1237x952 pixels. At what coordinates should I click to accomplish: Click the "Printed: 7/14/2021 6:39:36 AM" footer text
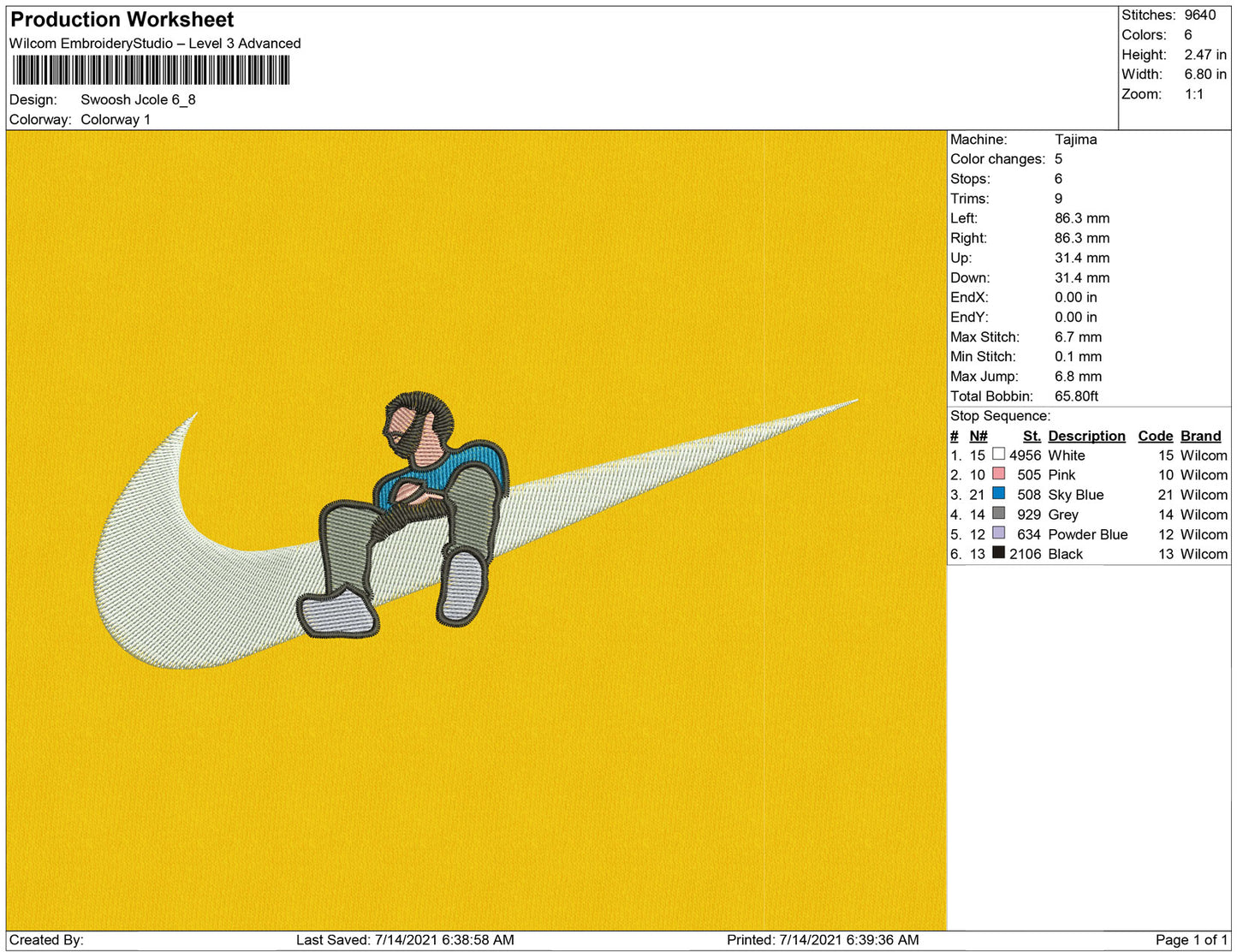click(x=824, y=940)
